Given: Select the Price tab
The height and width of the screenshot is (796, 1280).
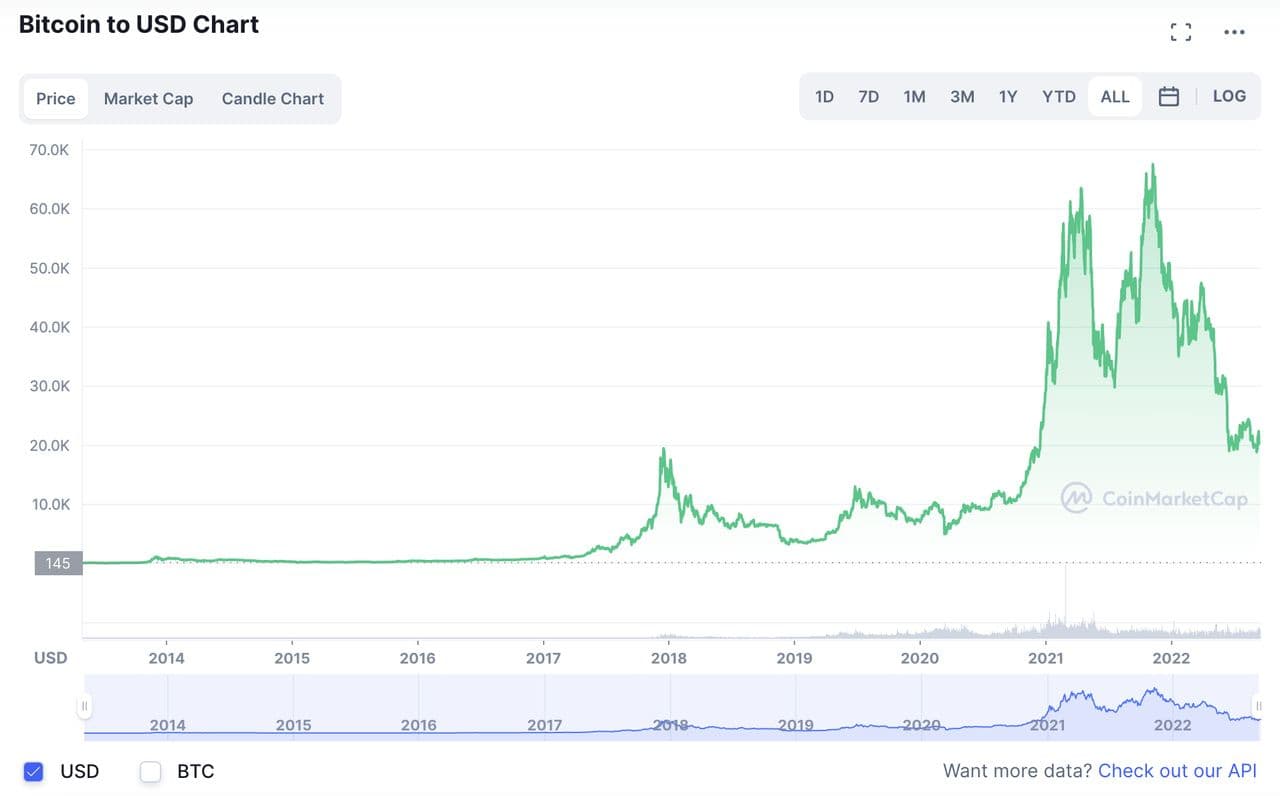Looking at the screenshot, I should coord(56,98).
